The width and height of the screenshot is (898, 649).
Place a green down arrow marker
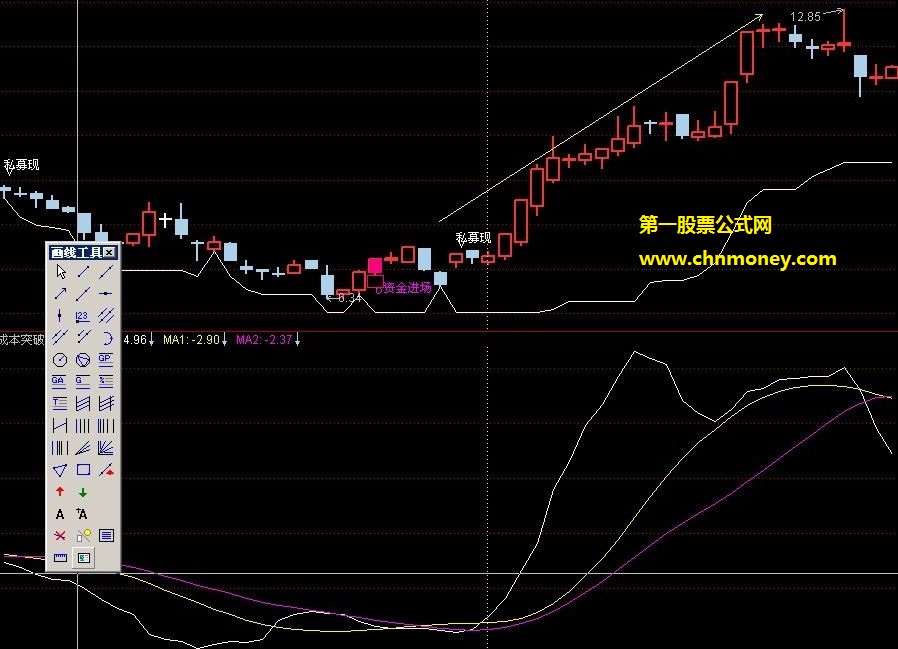[83, 492]
